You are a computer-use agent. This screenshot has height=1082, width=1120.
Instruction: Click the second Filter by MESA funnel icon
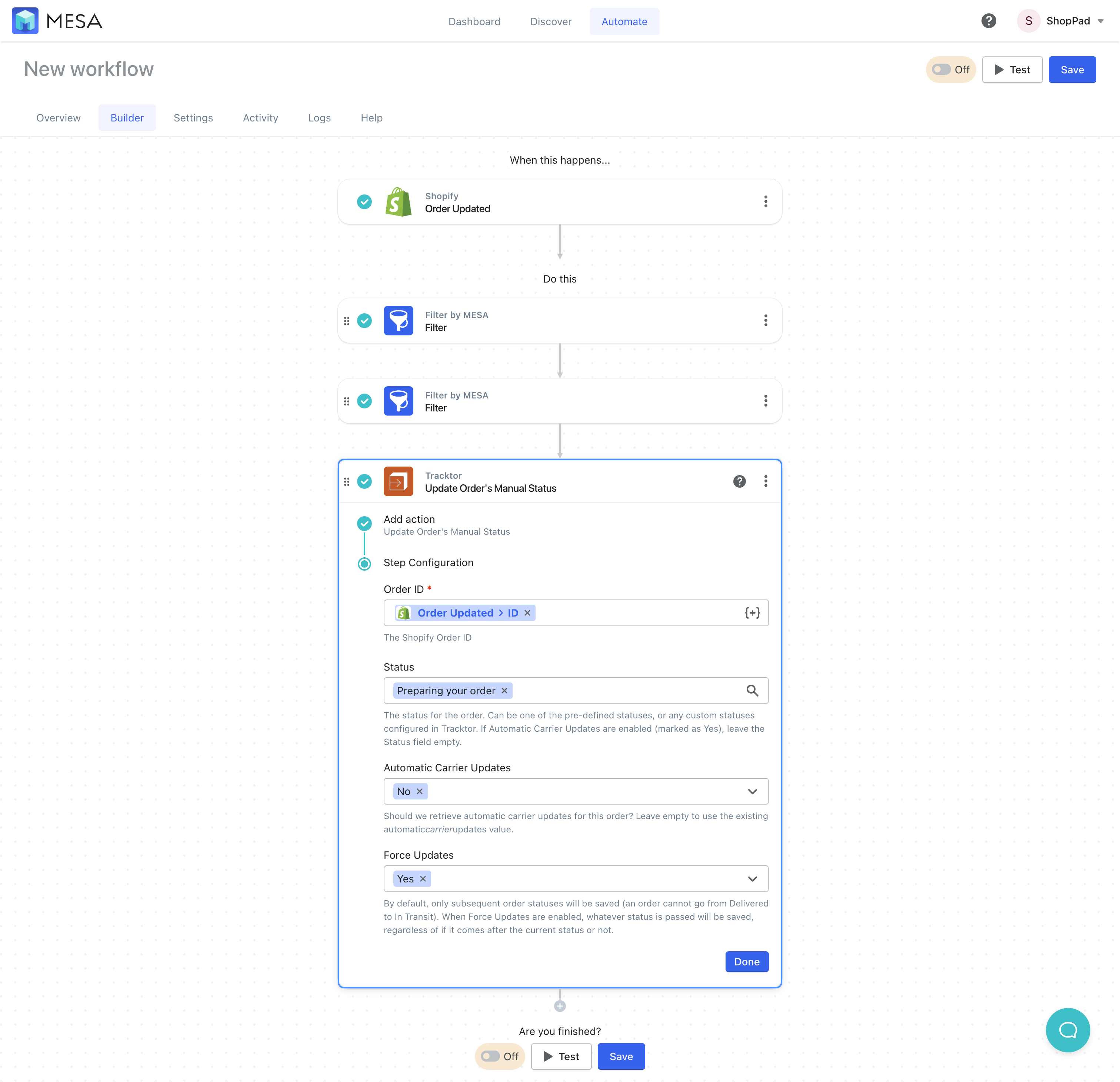point(398,401)
